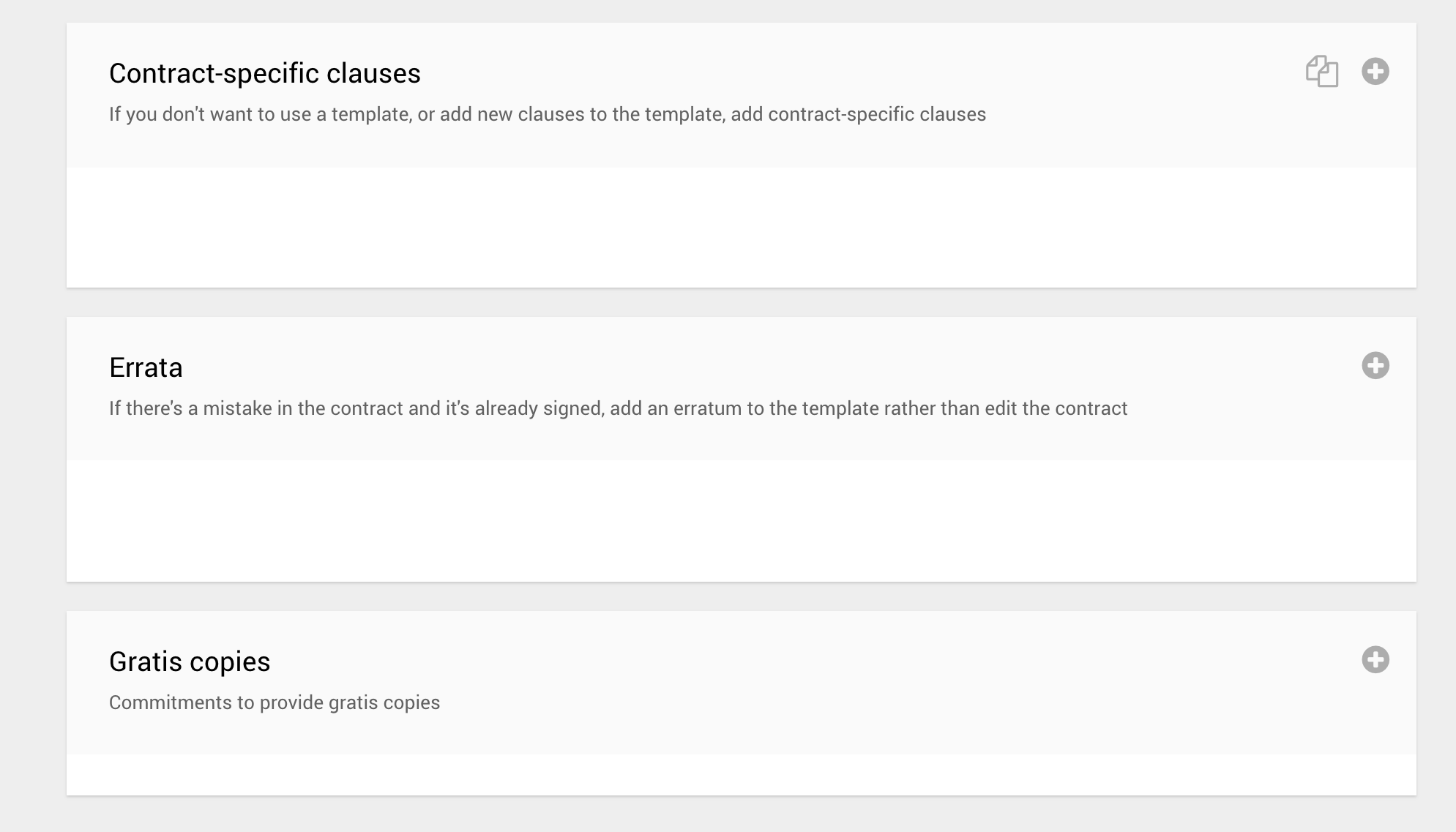Click the "Errata" section heading

click(x=146, y=368)
